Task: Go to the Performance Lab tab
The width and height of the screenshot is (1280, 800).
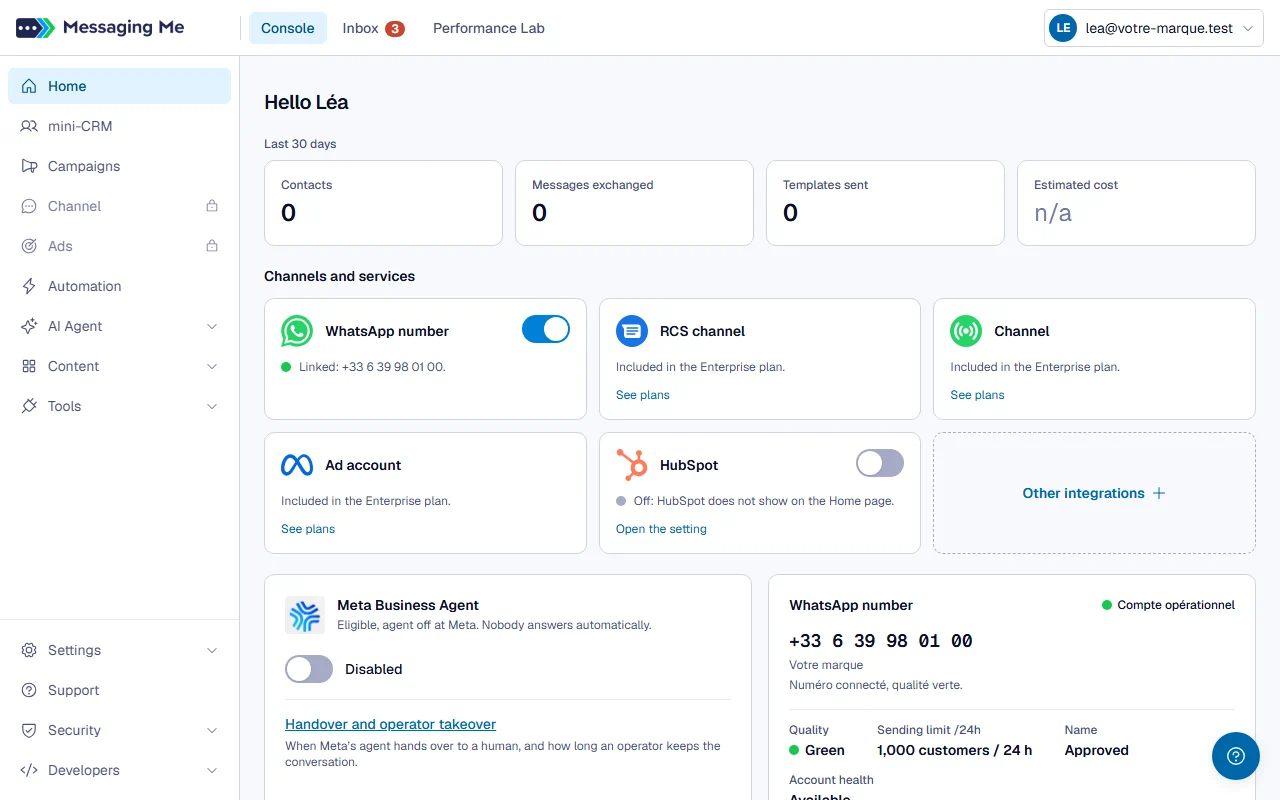Action: click(x=489, y=28)
